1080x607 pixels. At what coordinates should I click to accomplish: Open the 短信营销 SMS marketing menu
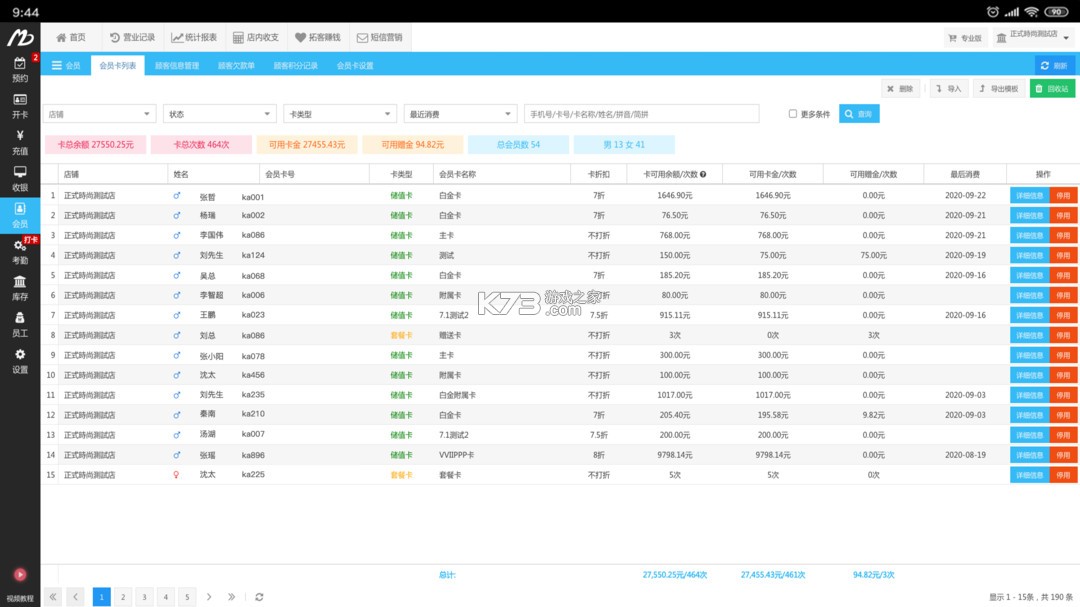tap(380, 37)
